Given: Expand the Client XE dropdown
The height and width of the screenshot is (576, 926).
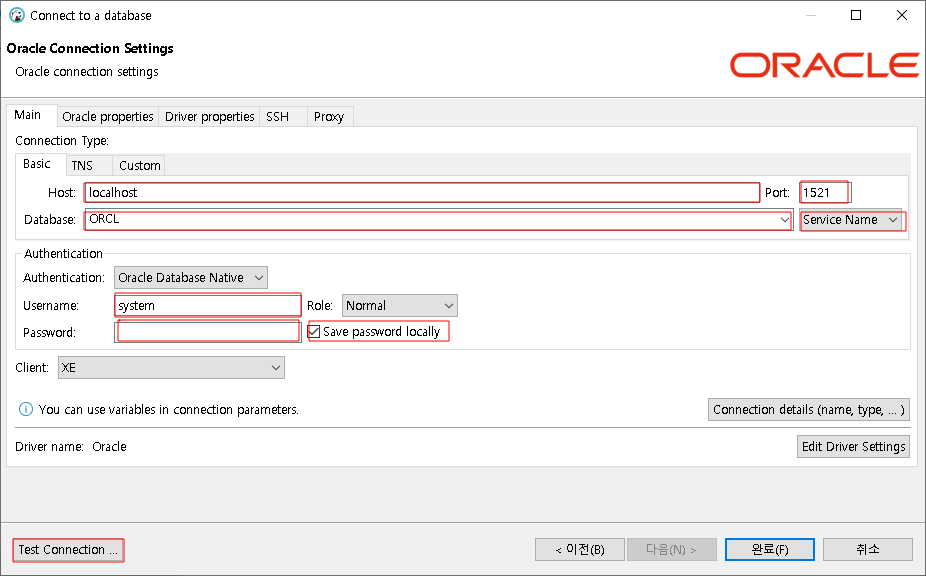Looking at the screenshot, I should [171, 367].
